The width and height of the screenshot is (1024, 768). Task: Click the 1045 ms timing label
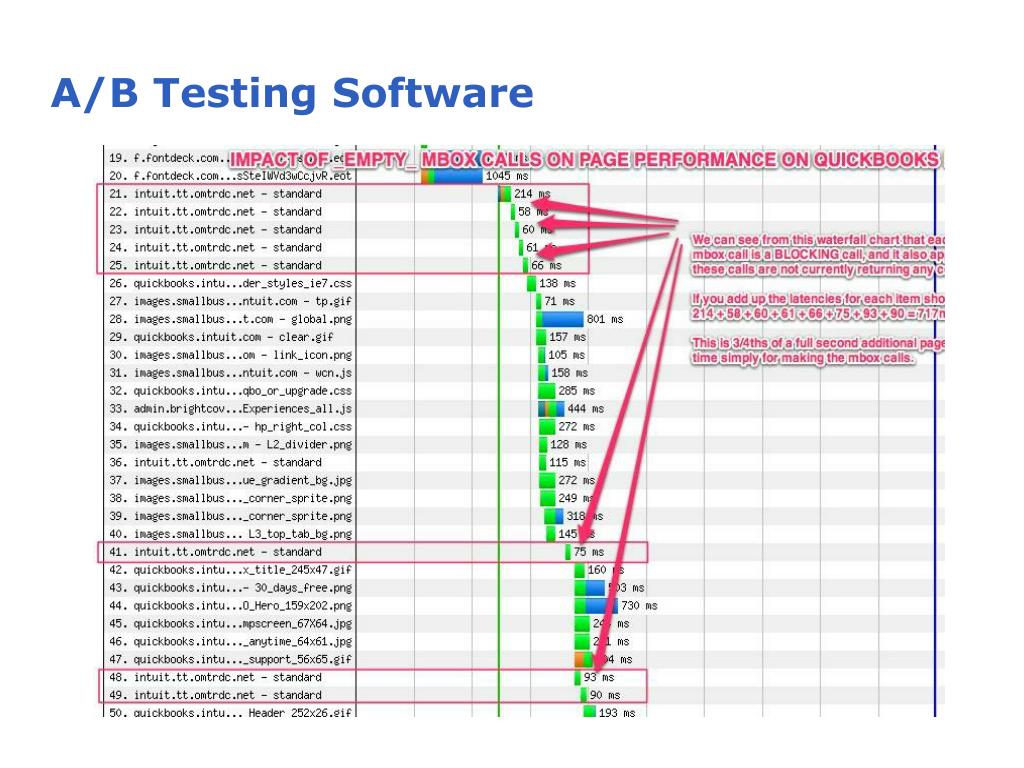pos(507,176)
